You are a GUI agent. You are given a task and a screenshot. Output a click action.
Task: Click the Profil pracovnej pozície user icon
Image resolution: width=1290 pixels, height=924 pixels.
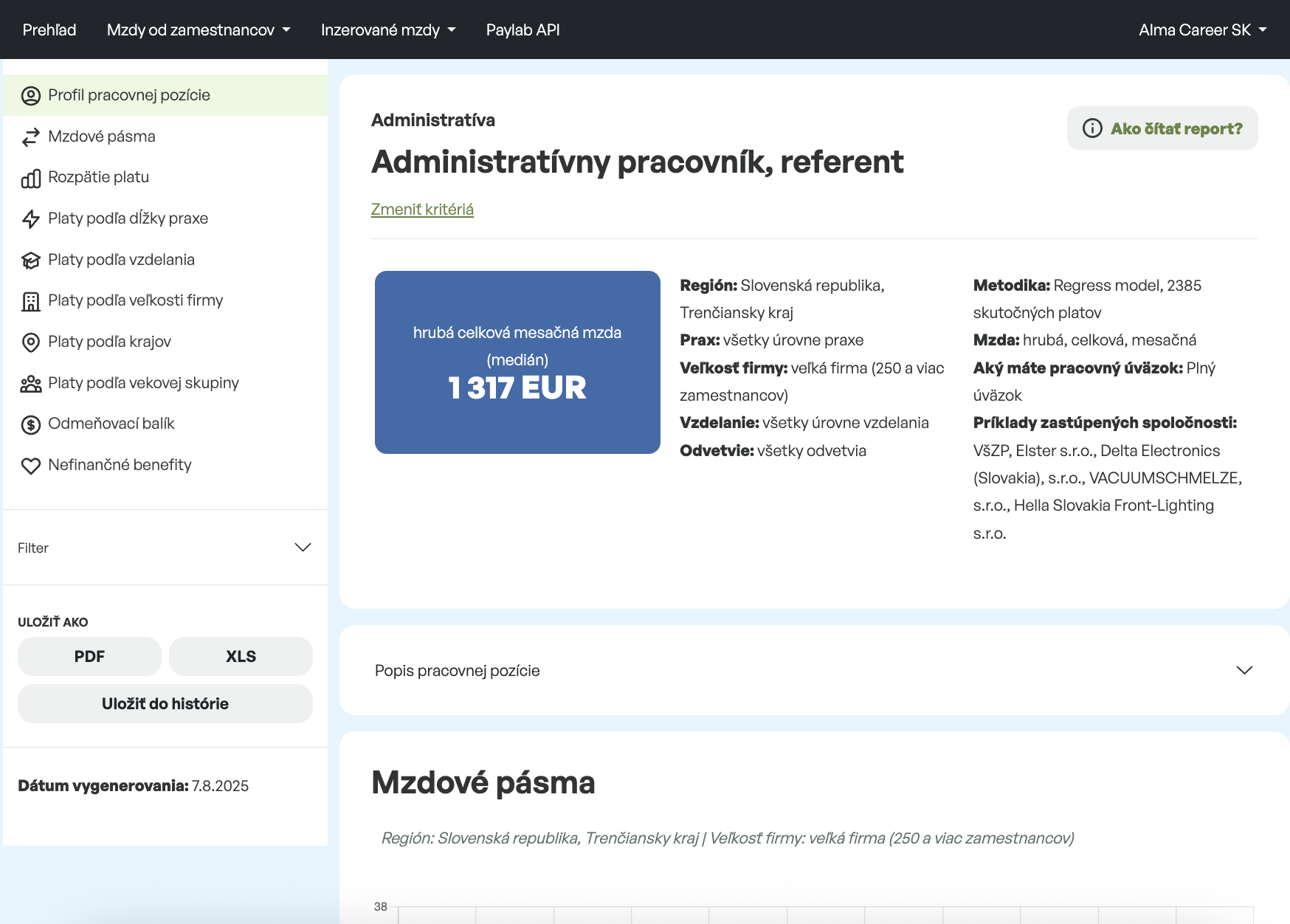pyautogui.click(x=31, y=96)
